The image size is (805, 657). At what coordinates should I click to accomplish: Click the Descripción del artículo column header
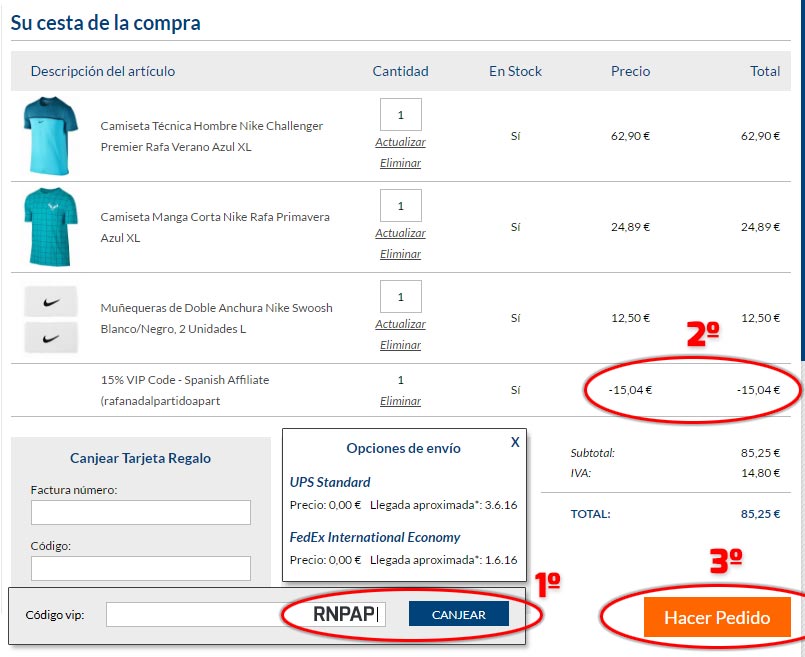[103, 71]
